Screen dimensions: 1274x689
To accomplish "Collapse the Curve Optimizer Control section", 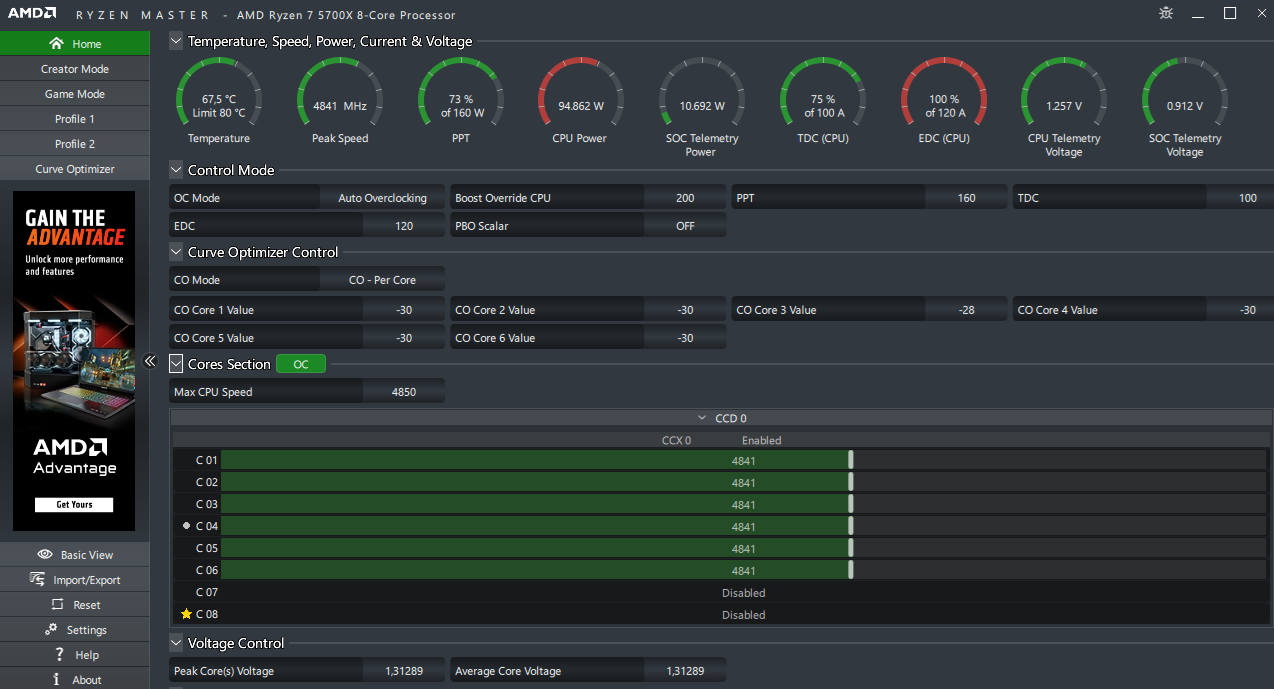I will click(176, 252).
